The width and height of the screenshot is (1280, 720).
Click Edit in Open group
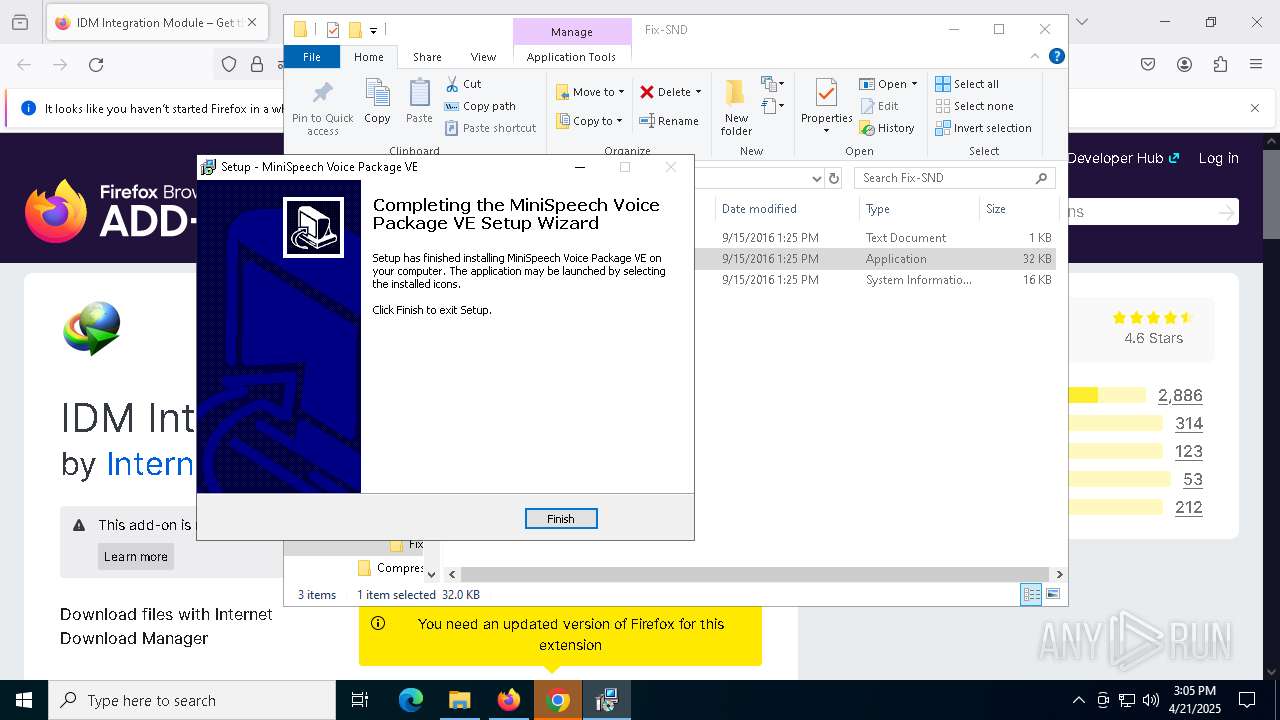pyautogui.click(x=879, y=106)
